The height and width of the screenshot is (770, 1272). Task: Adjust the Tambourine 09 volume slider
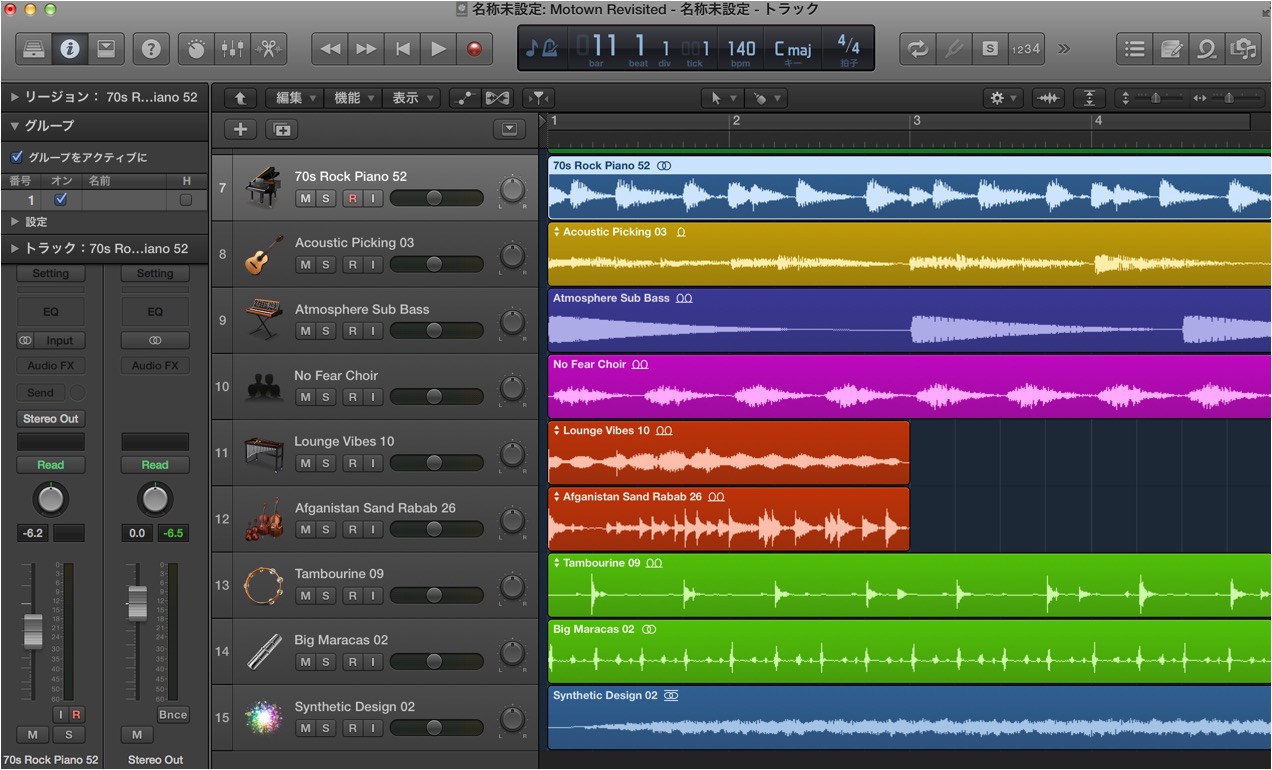click(x=436, y=595)
